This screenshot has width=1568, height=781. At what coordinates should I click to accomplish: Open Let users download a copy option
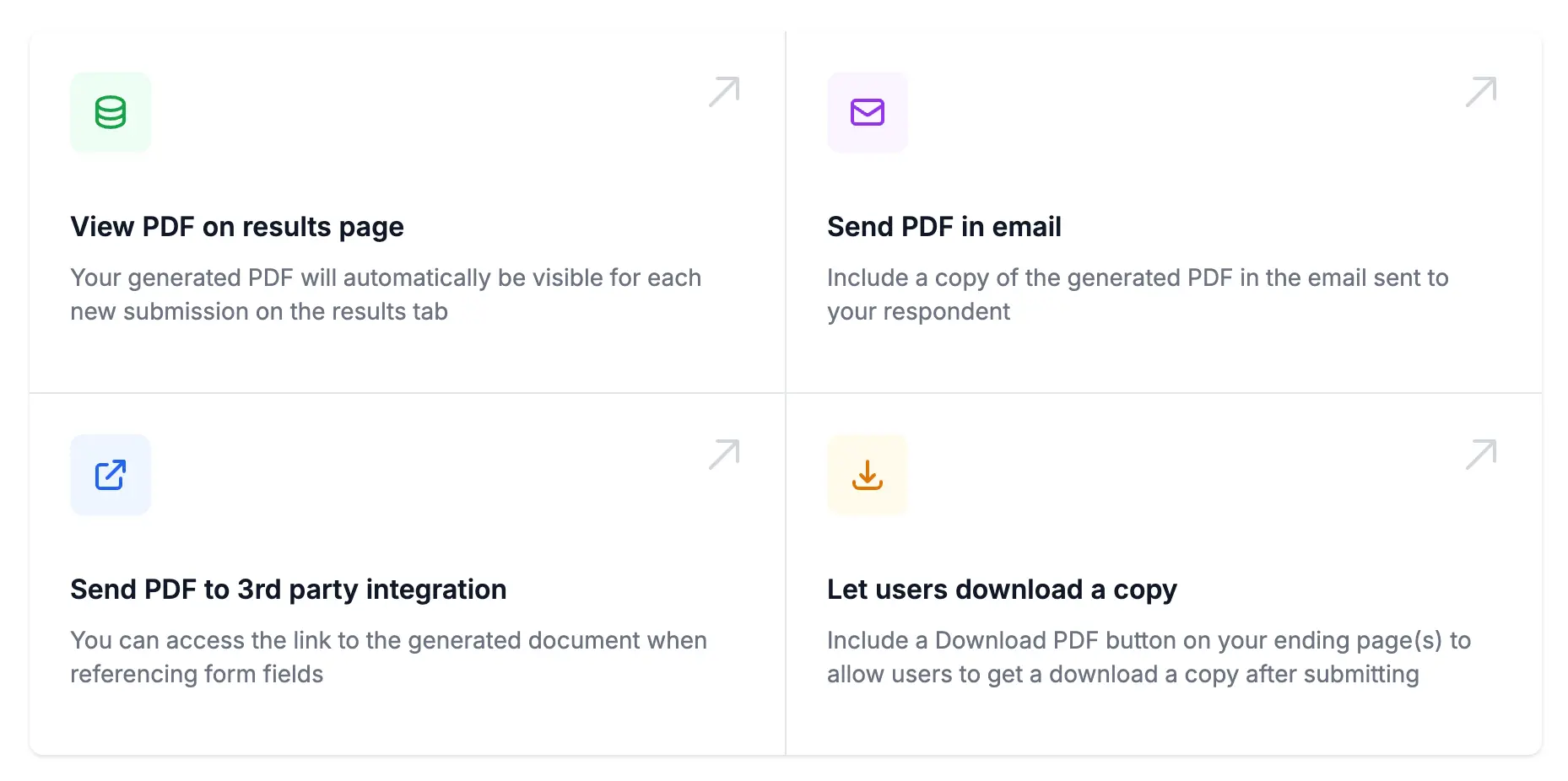click(x=1001, y=589)
